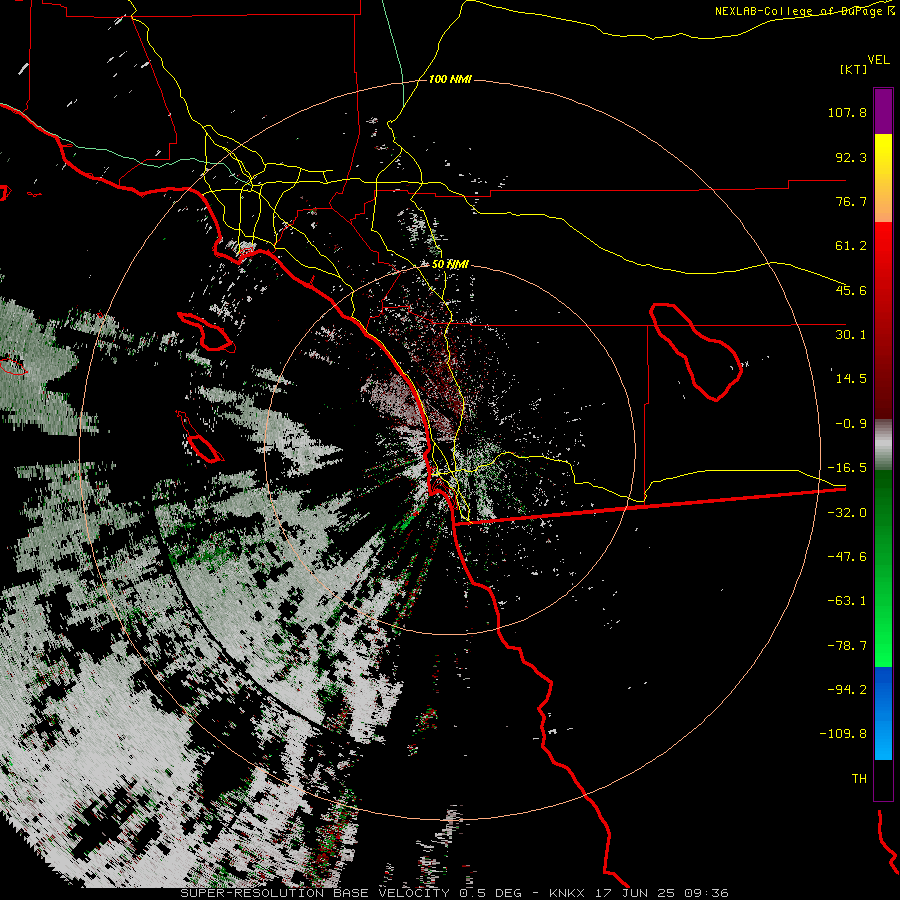Image resolution: width=900 pixels, height=900 pixels.
Task: Click the TH legend label
Action: 859,779
